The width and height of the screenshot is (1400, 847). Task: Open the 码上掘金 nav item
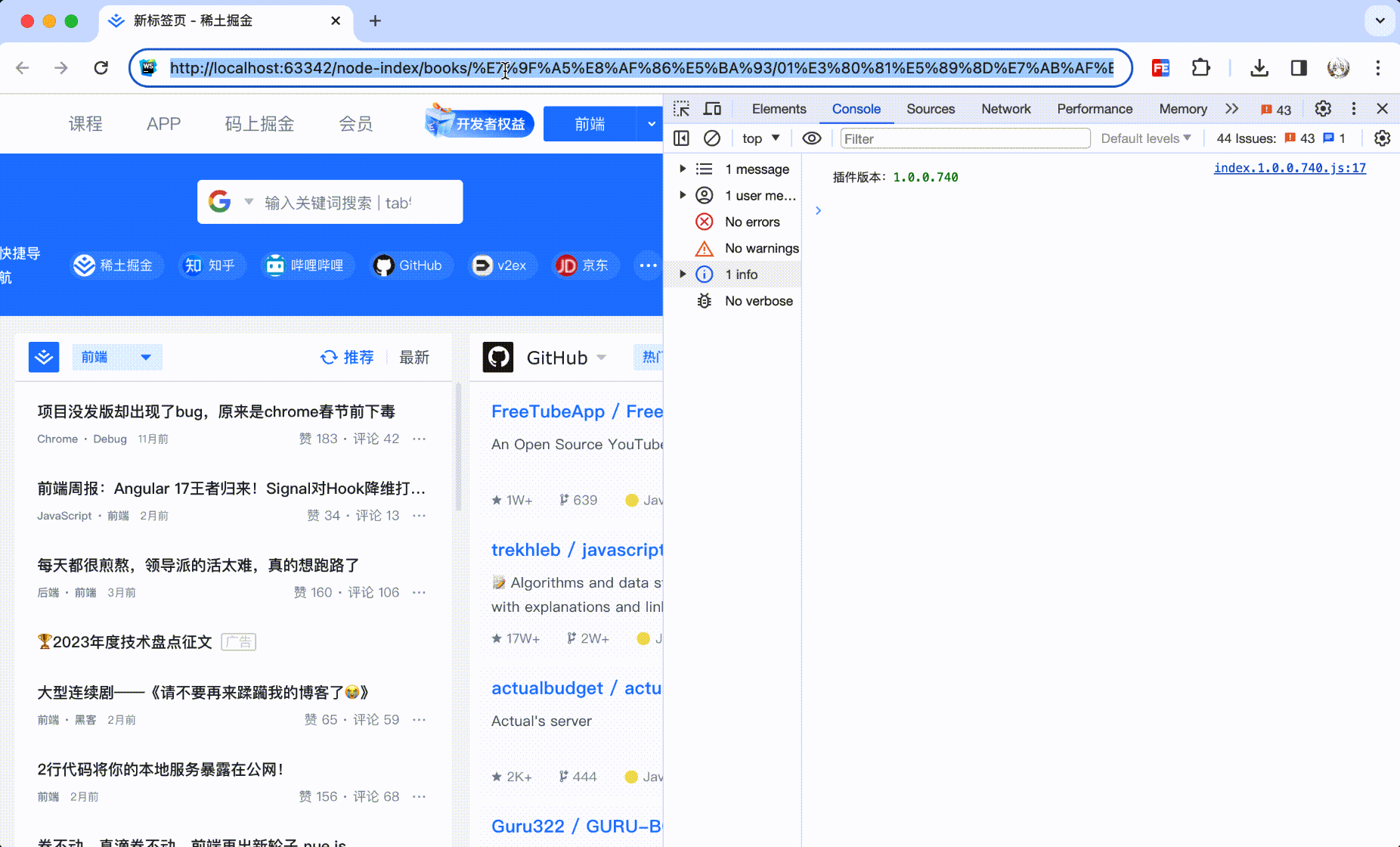tap(259, 124)
